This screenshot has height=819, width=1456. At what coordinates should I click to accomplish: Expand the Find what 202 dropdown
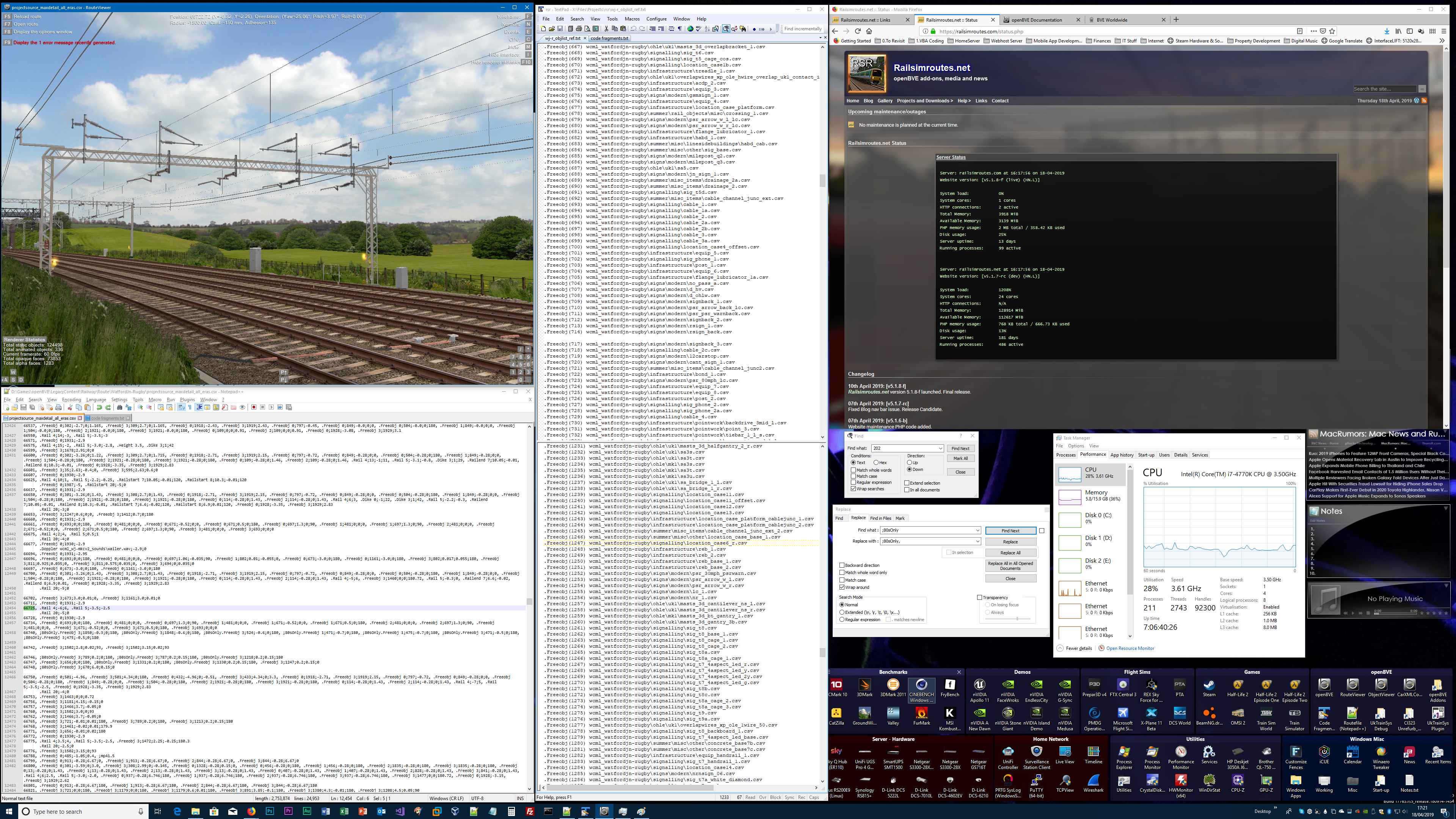(x=940, y=448)
